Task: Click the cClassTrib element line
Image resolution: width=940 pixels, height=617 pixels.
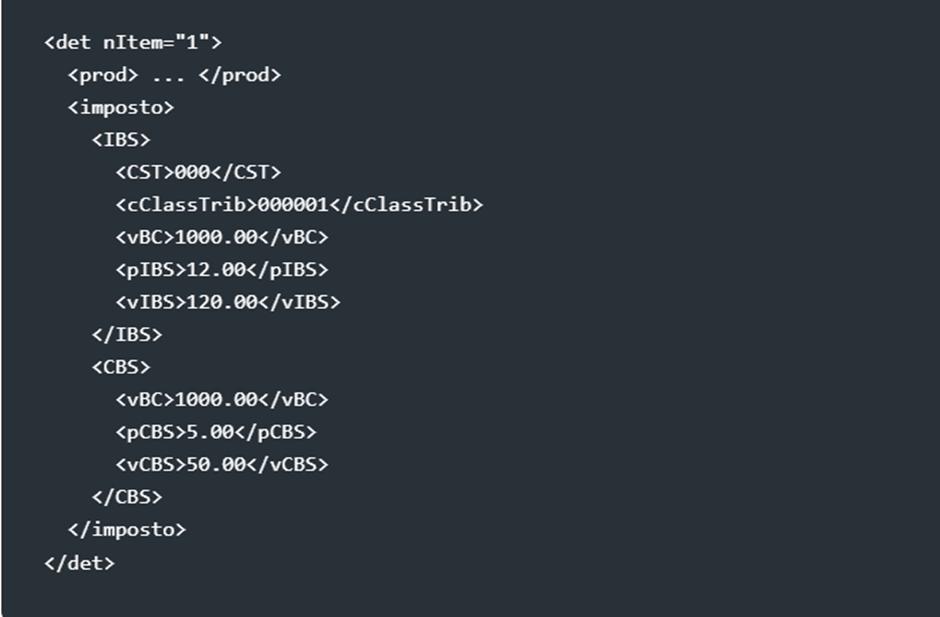Action: (299, 205)
